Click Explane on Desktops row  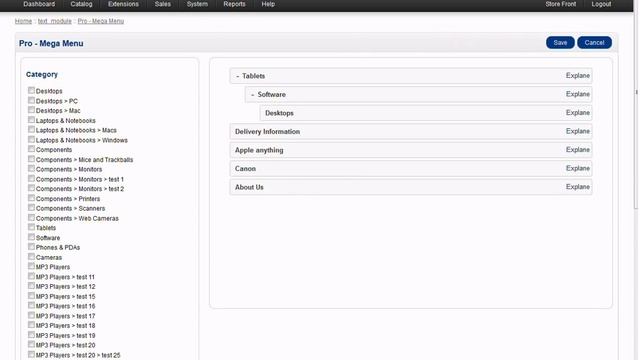click(578, 113)
